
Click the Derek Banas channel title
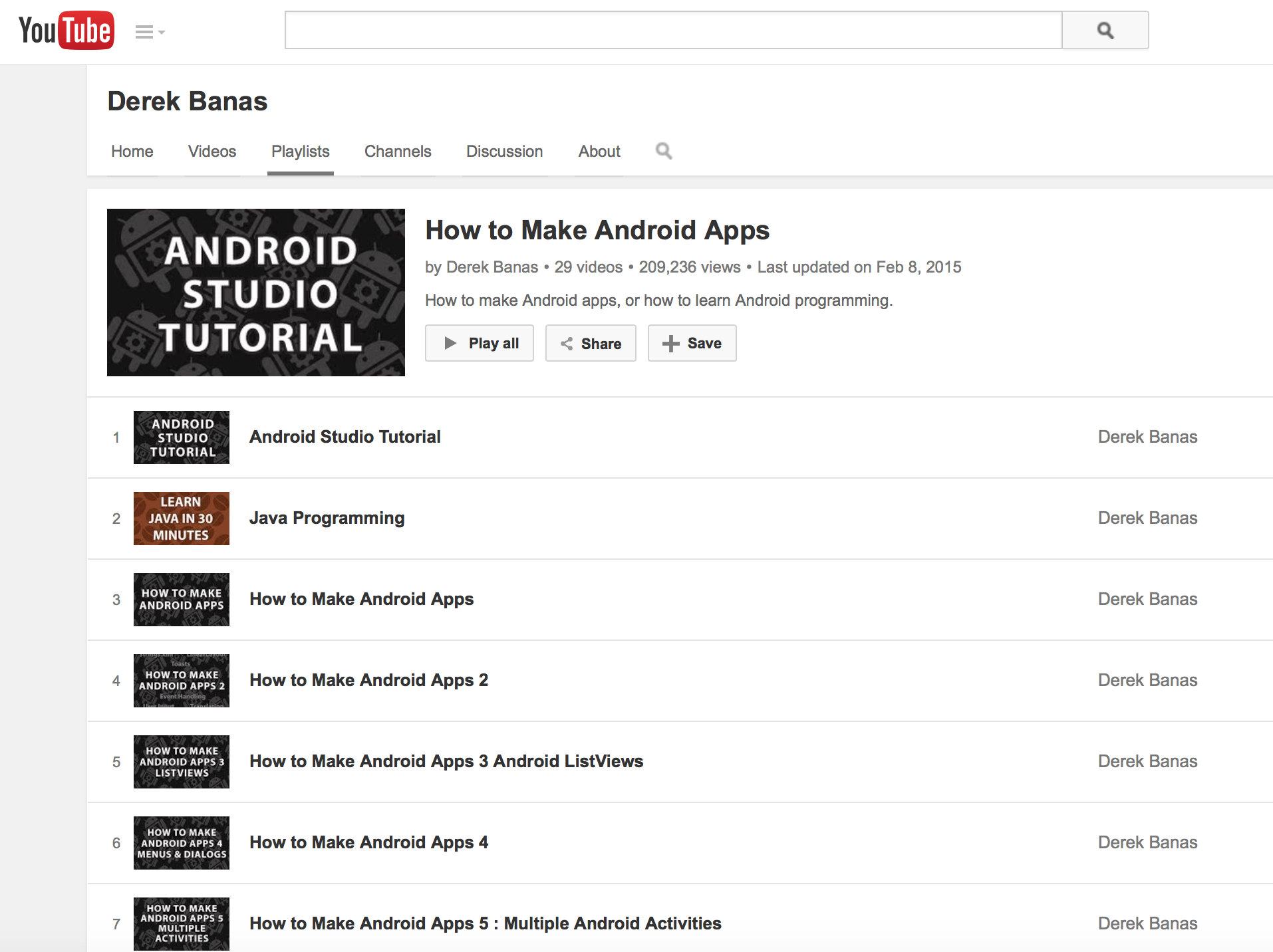[x=188, y=102]
